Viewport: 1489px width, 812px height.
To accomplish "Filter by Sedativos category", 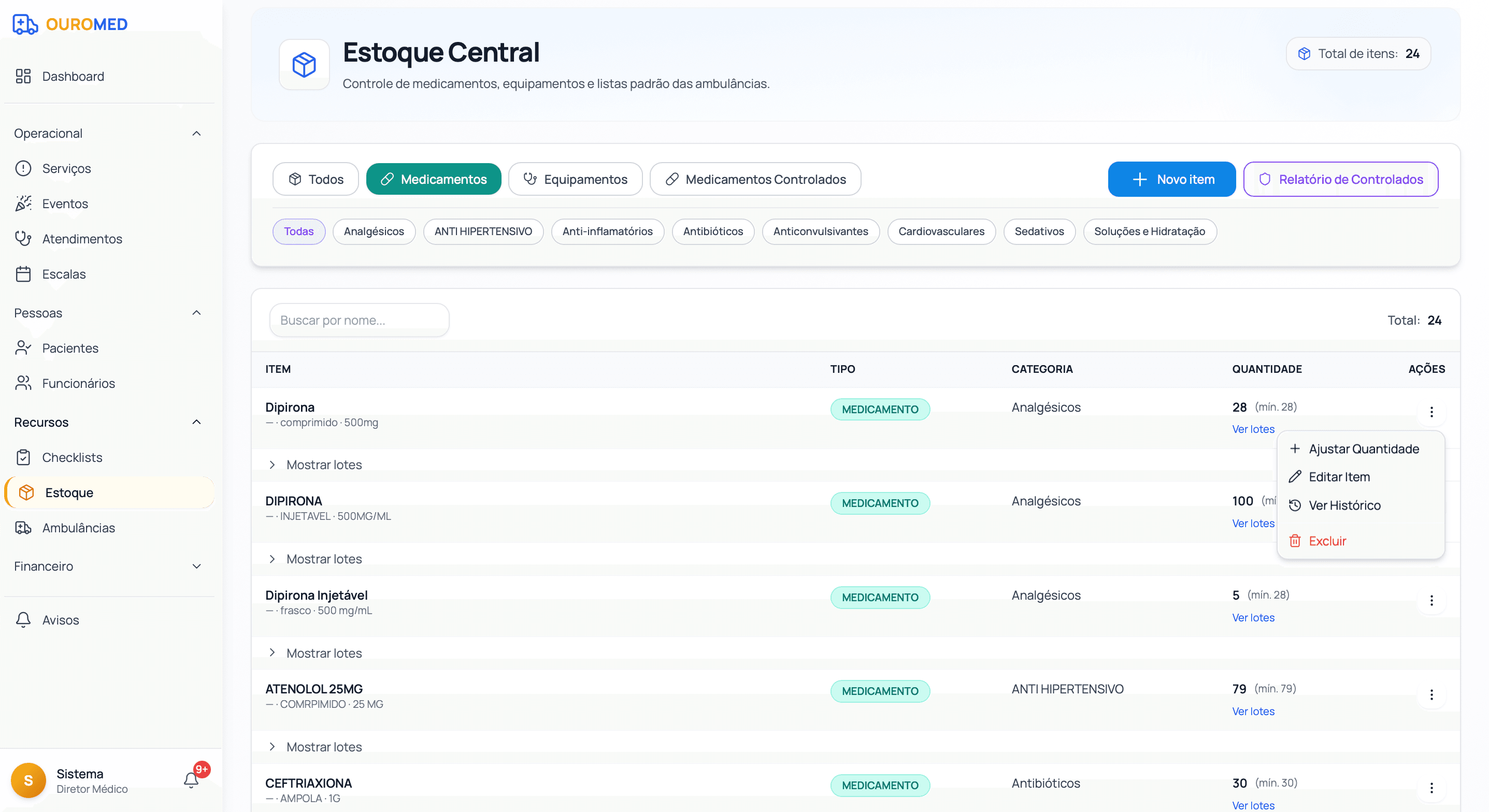I will click(1039, 231).
